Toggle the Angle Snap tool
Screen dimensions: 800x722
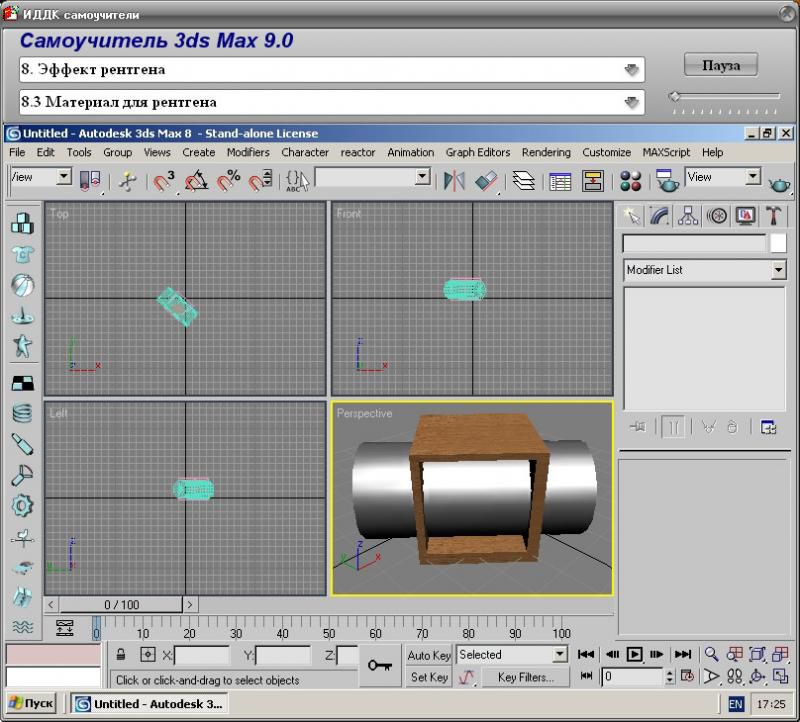pos(196,181)
